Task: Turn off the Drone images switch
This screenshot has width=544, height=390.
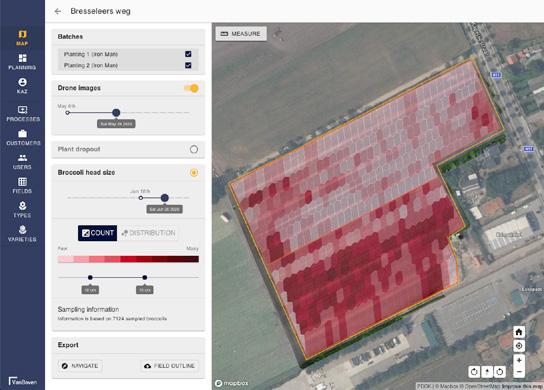Action: 192,88
